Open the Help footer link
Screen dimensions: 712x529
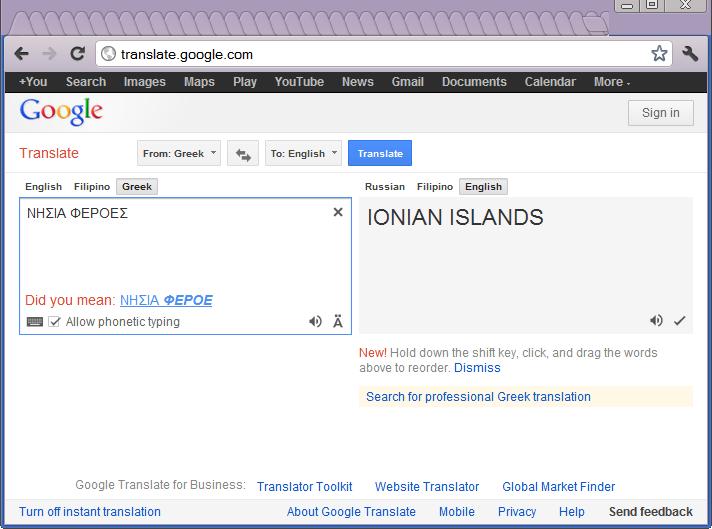[572, 512]
